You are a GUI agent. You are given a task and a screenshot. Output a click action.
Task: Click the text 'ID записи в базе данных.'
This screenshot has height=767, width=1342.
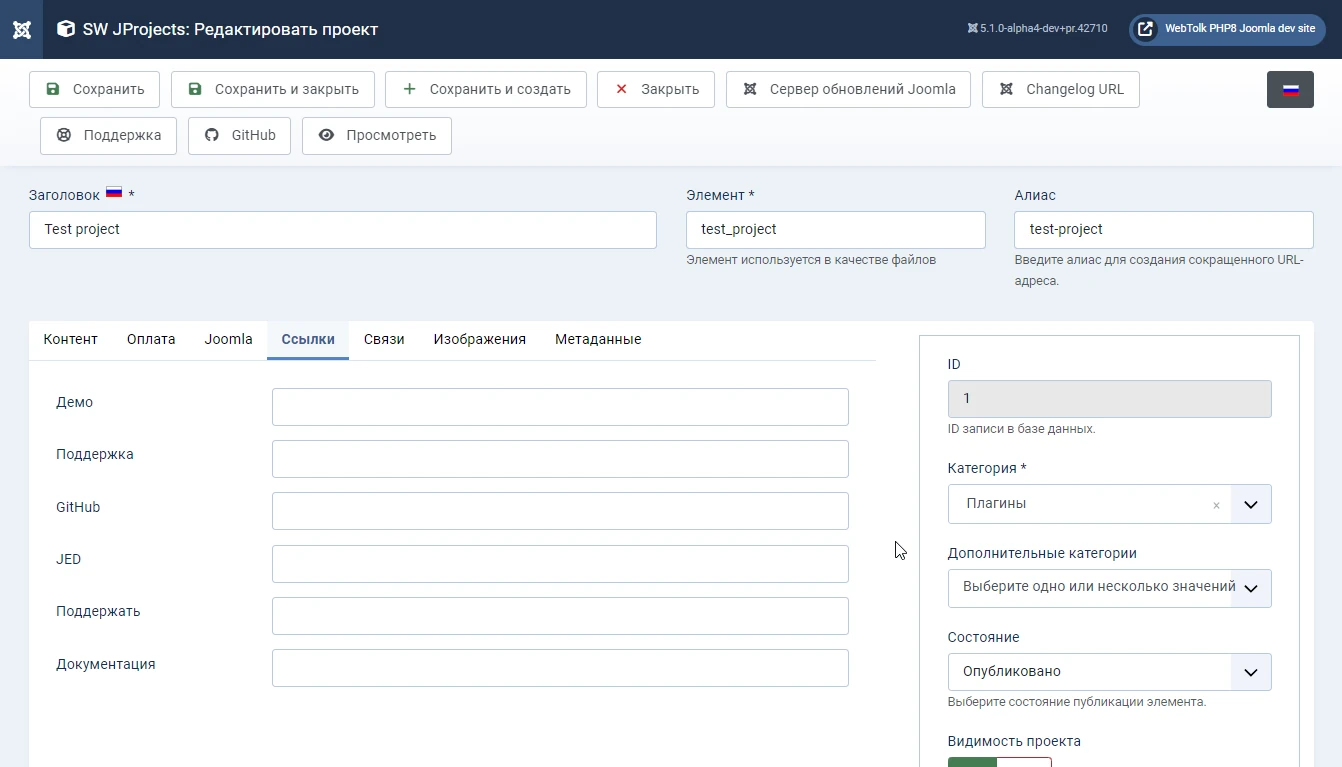tap(1021, 429)
